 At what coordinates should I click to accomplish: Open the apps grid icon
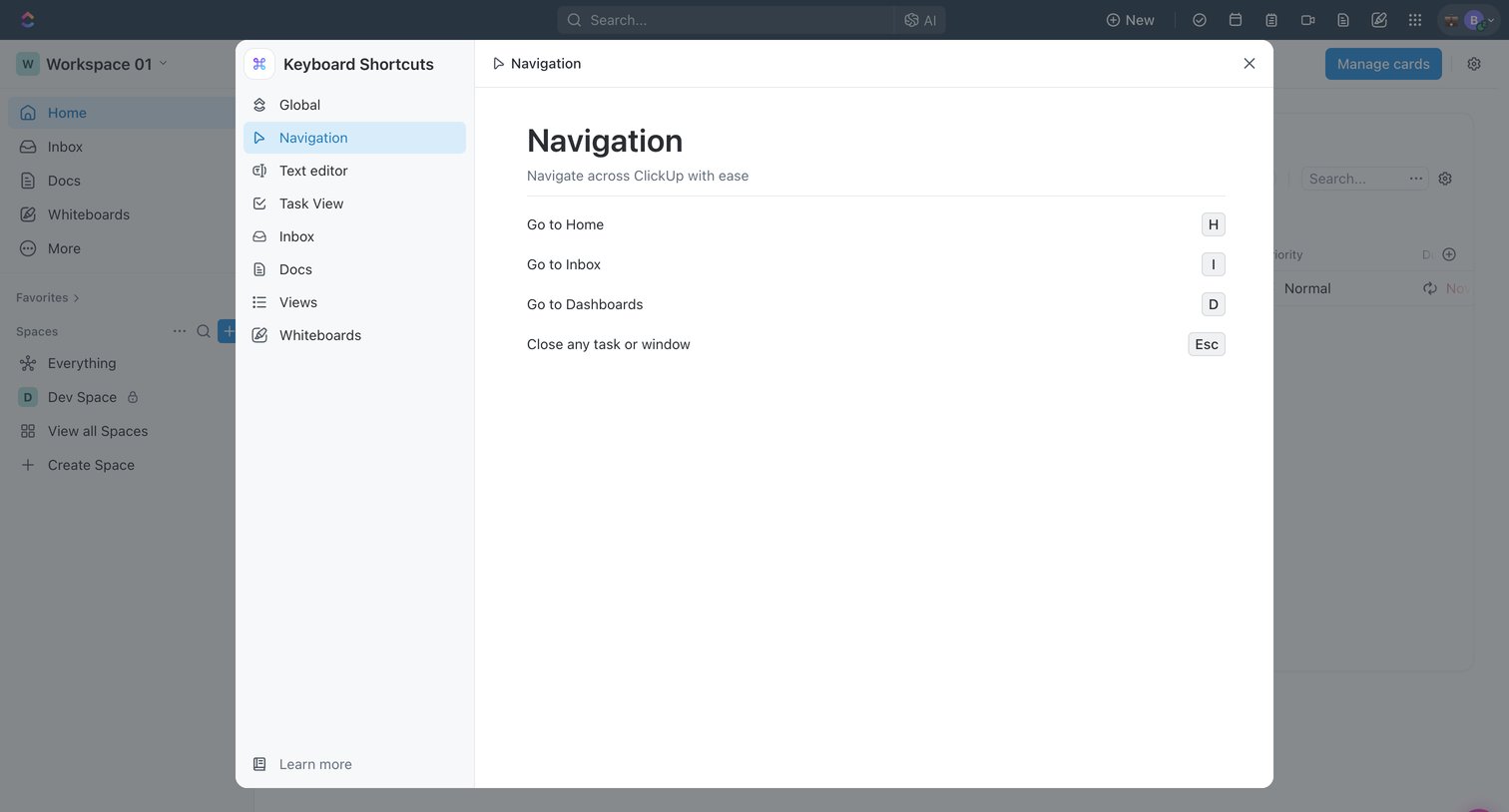tap(1415, 20)
